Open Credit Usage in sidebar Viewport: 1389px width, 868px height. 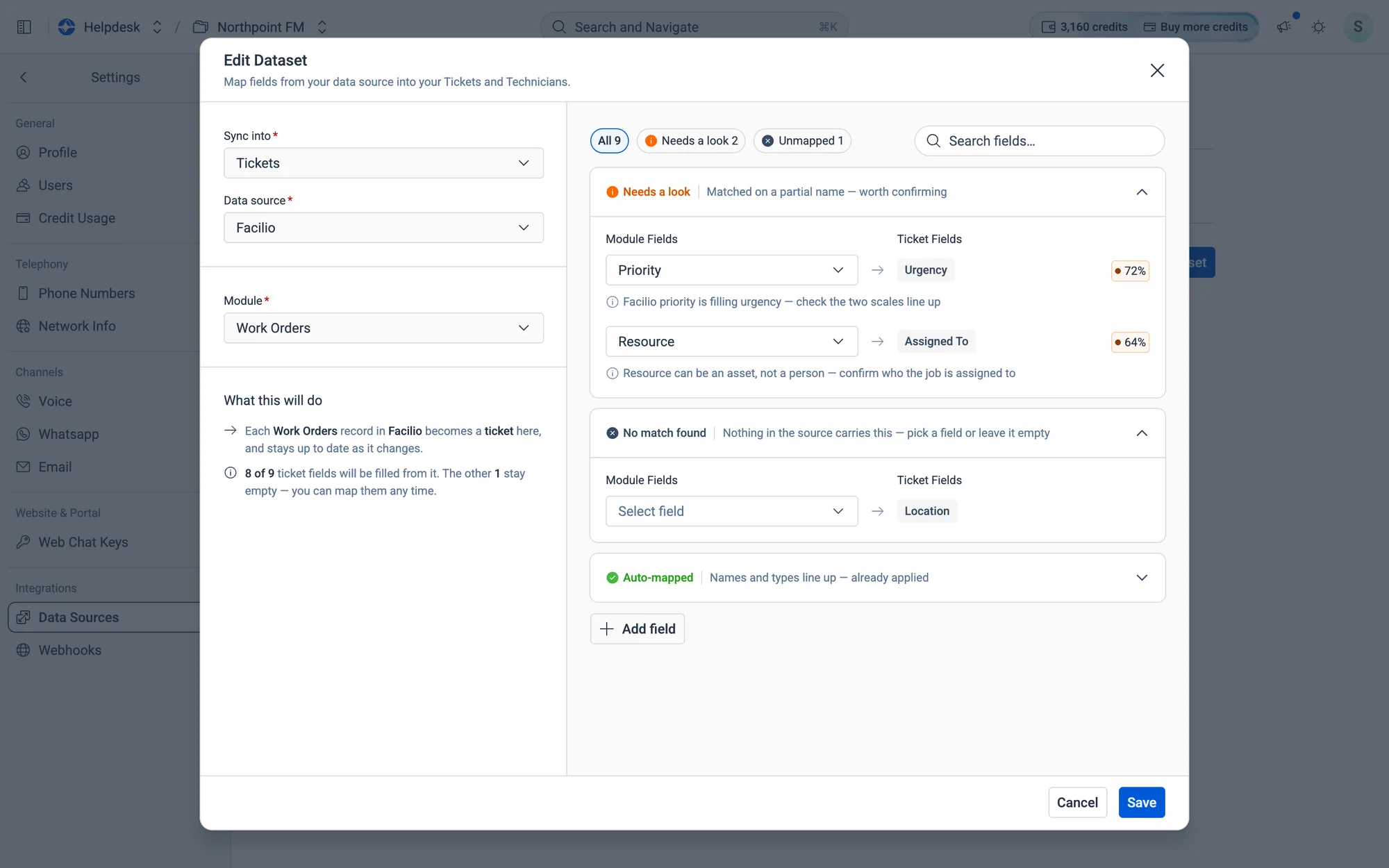pos(76,218)
